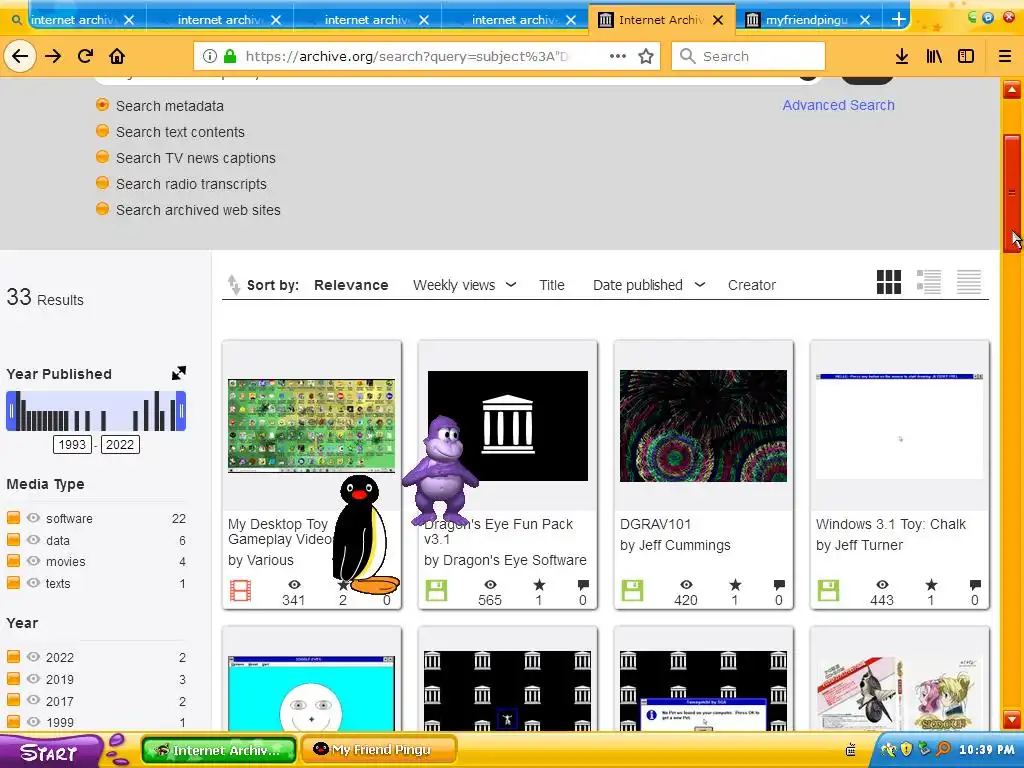Expand the Year Published histogram
Screen dimensions: 1024x768
(x=178, y=373)
